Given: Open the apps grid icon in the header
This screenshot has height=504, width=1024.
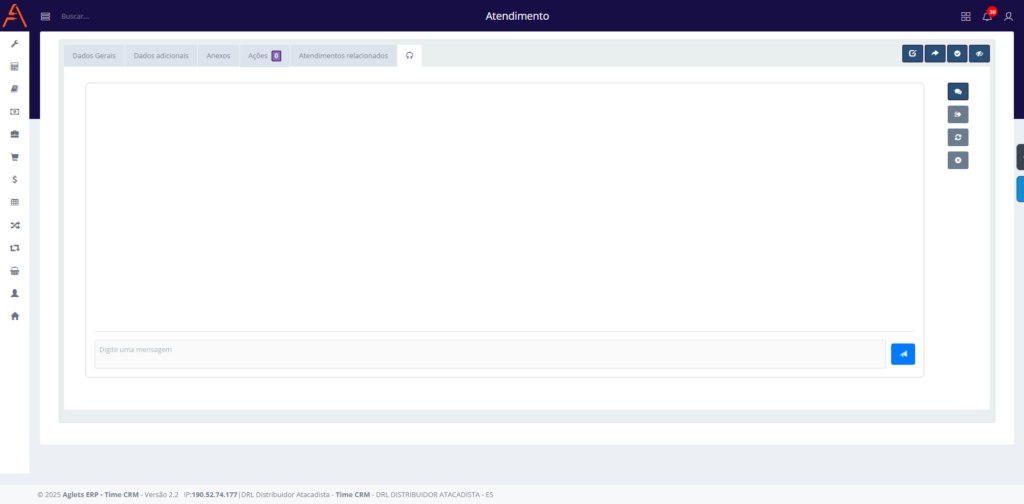Looking at the screenshot, I should tap(965, 16).
